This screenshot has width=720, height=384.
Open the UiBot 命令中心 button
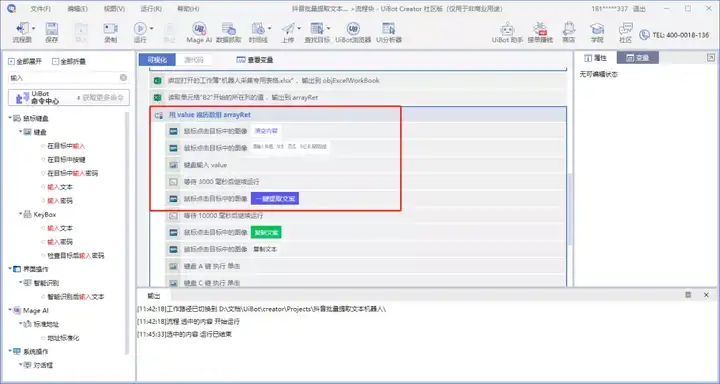tap(69, 97)
